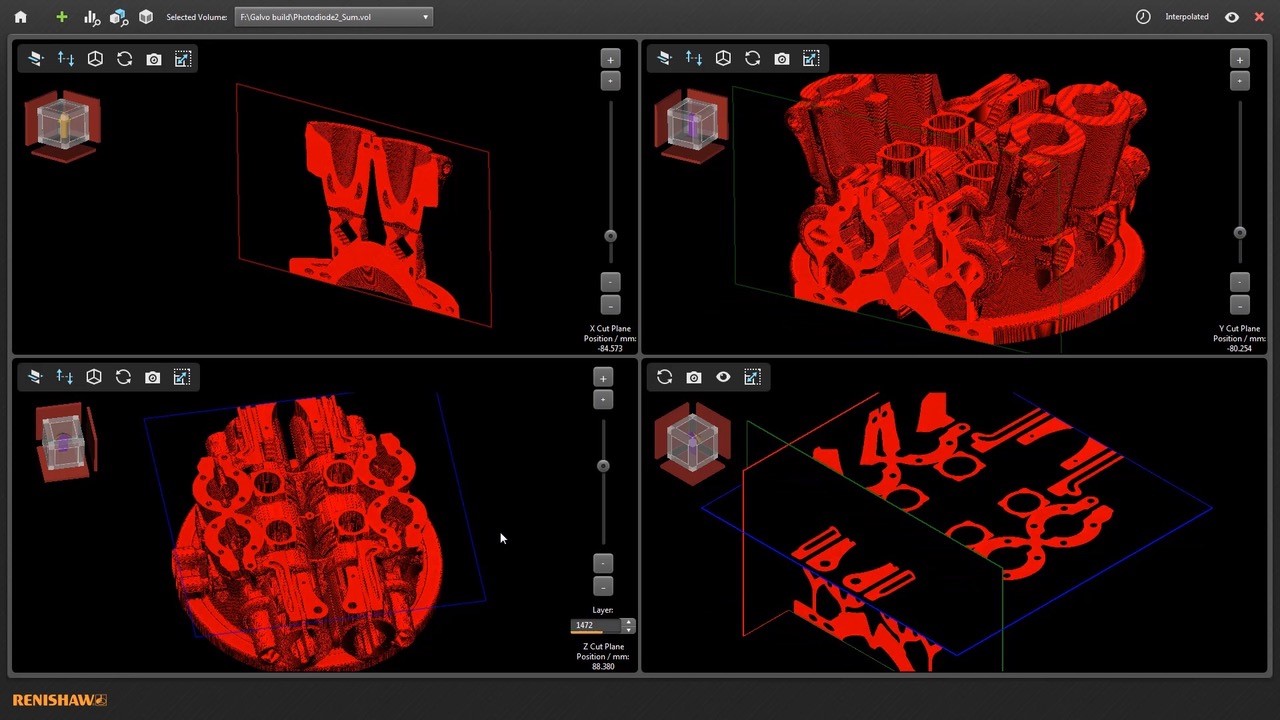
Task: Increase Layer value with the up stepper arrow
Action: coord(628,622)
